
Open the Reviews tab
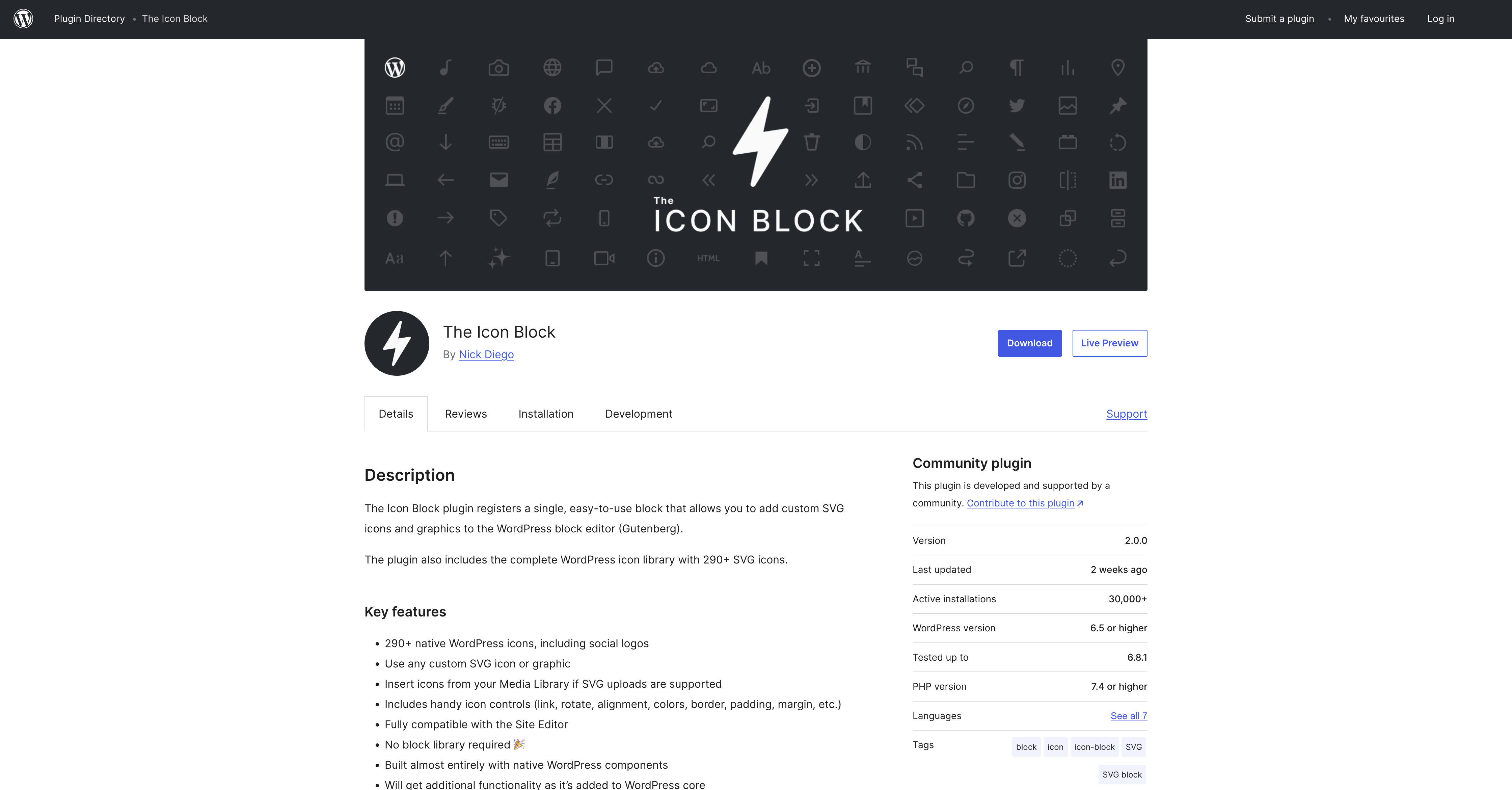[465, 414]
